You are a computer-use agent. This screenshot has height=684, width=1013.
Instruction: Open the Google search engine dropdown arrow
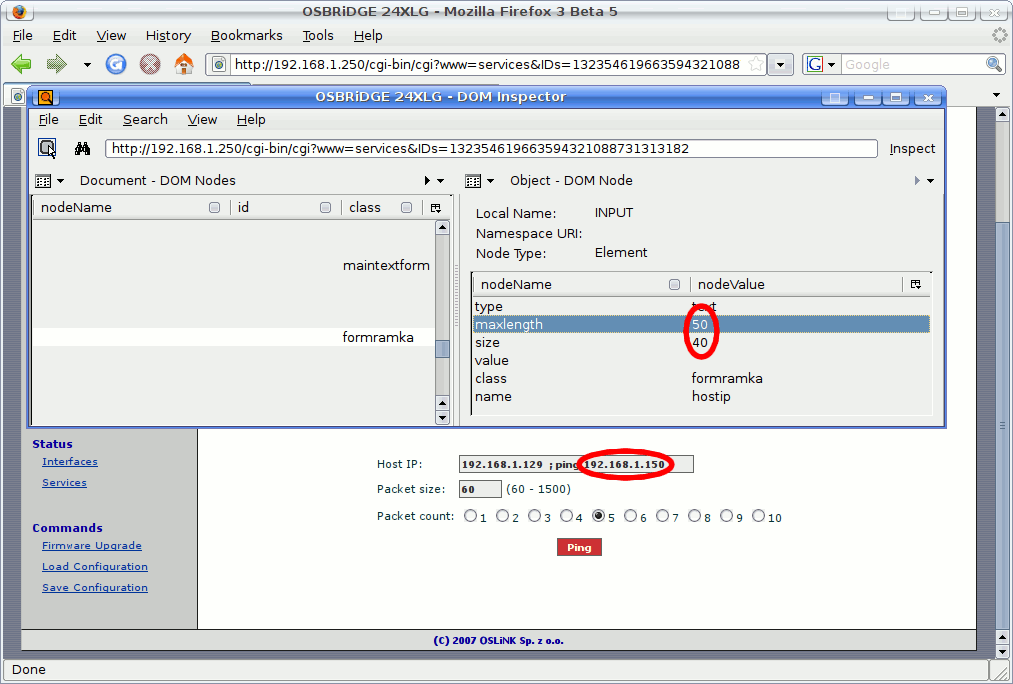(x=831, y=65)
